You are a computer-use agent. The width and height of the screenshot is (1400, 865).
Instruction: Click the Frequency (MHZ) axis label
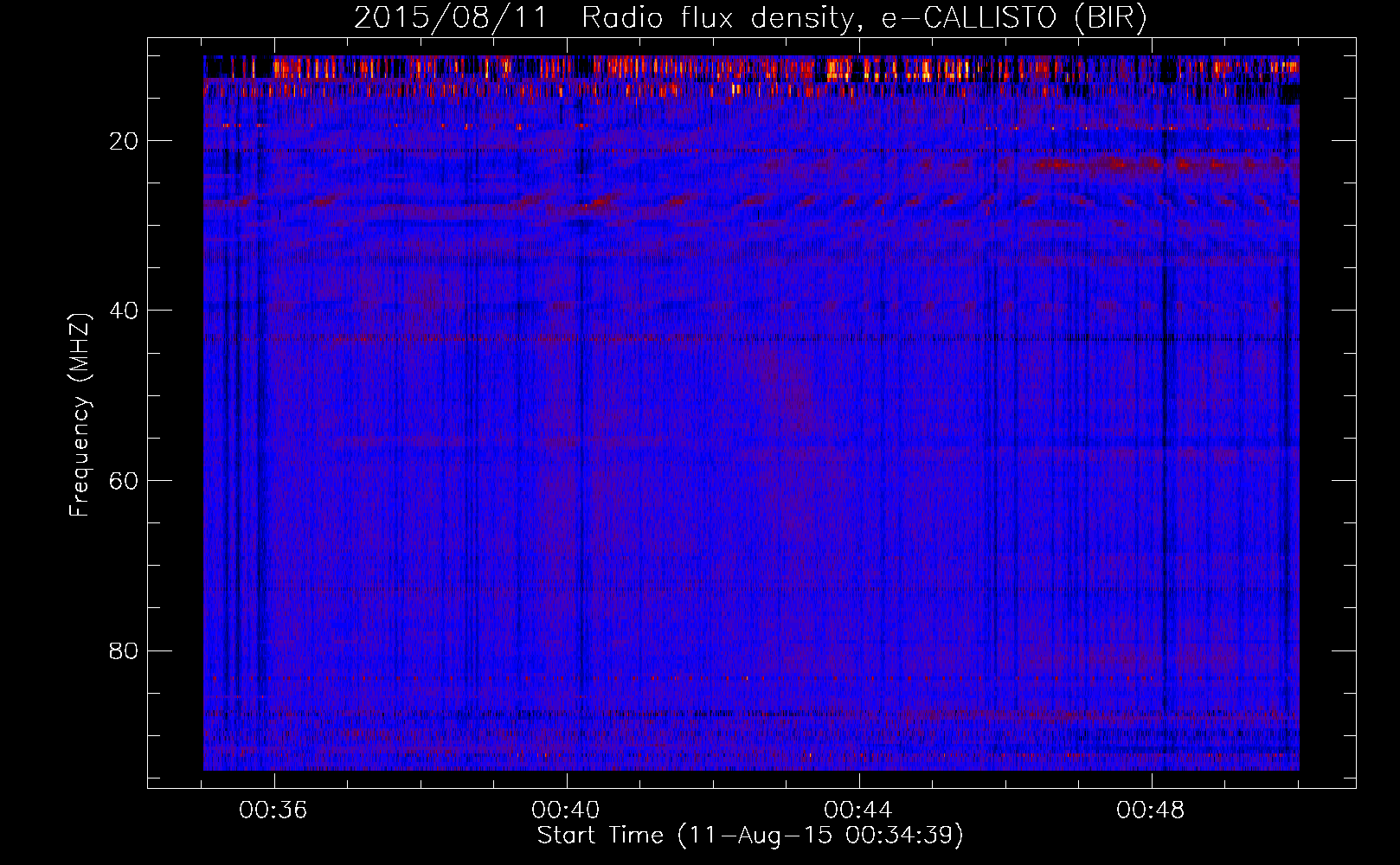(x=80, y=415)
